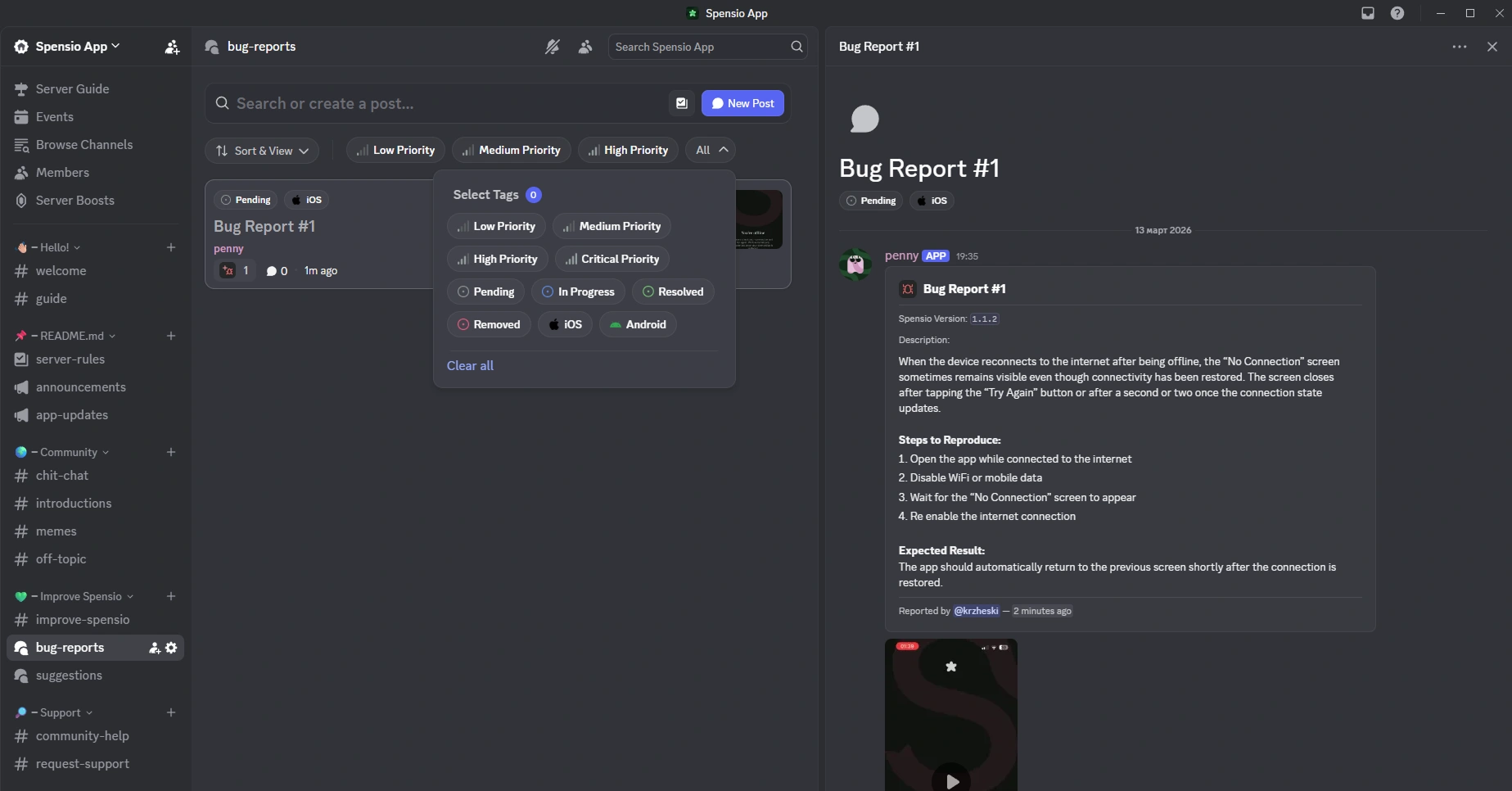The height and width of the screenshot is (791, 1512).
Task: Go to Browse Channels
Action: tap(83, 145)
